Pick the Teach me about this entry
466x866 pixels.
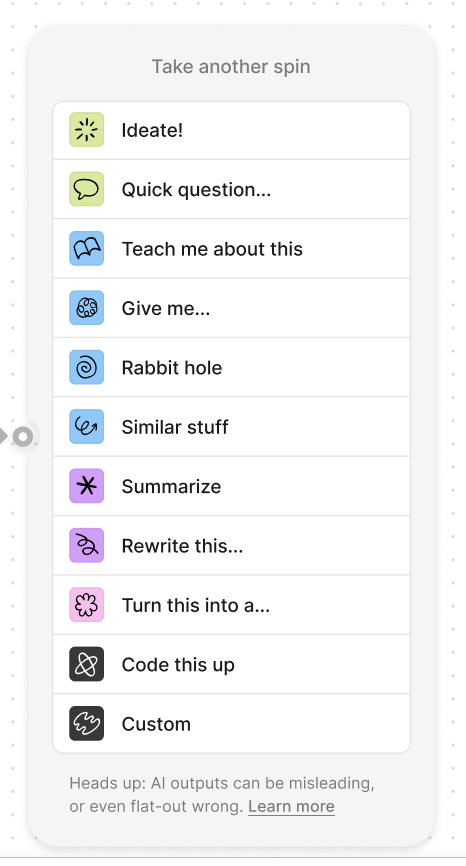pyautogui.click(x=231, y=249)
